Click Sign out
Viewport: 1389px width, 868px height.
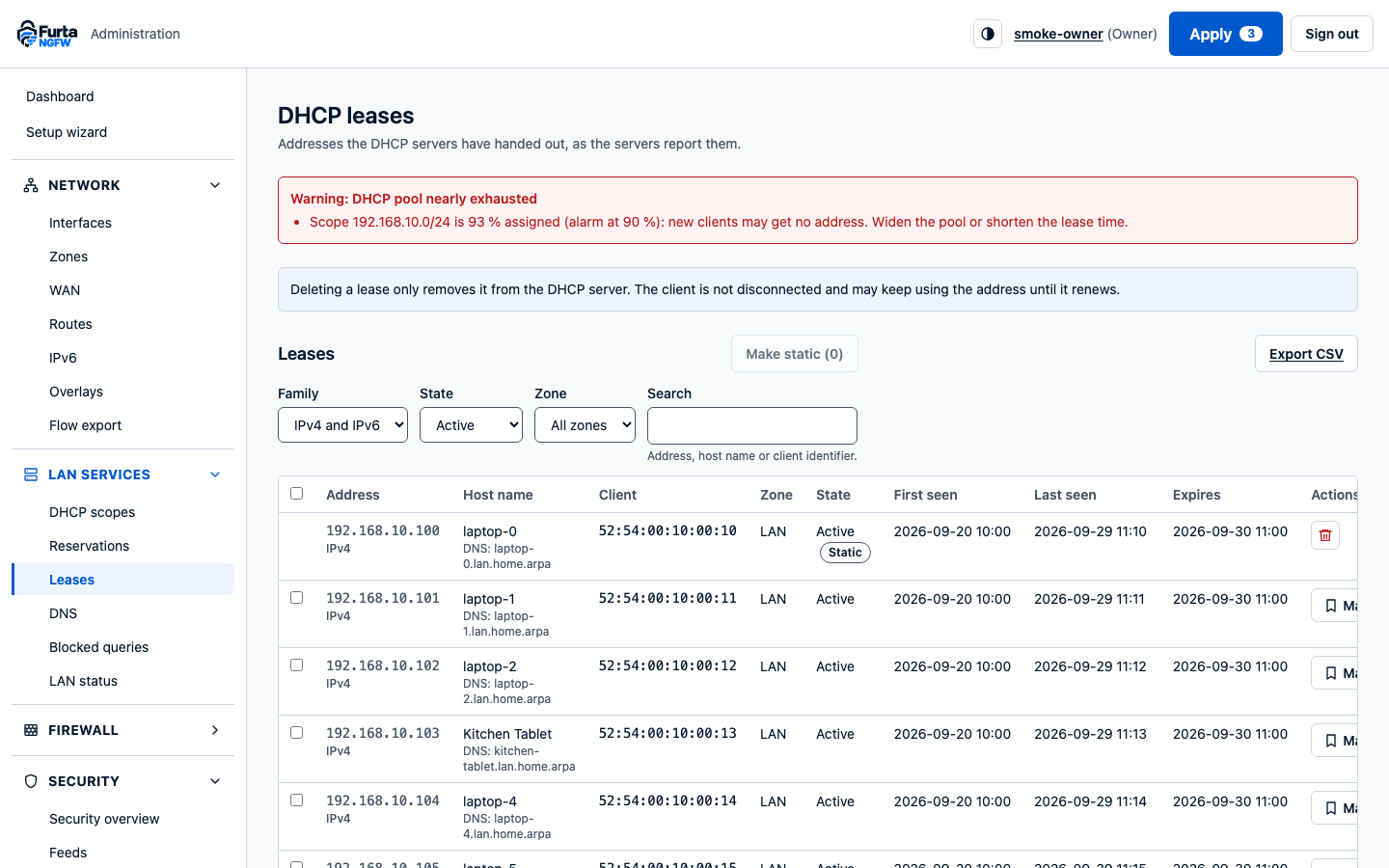[x=1331, y=34]
